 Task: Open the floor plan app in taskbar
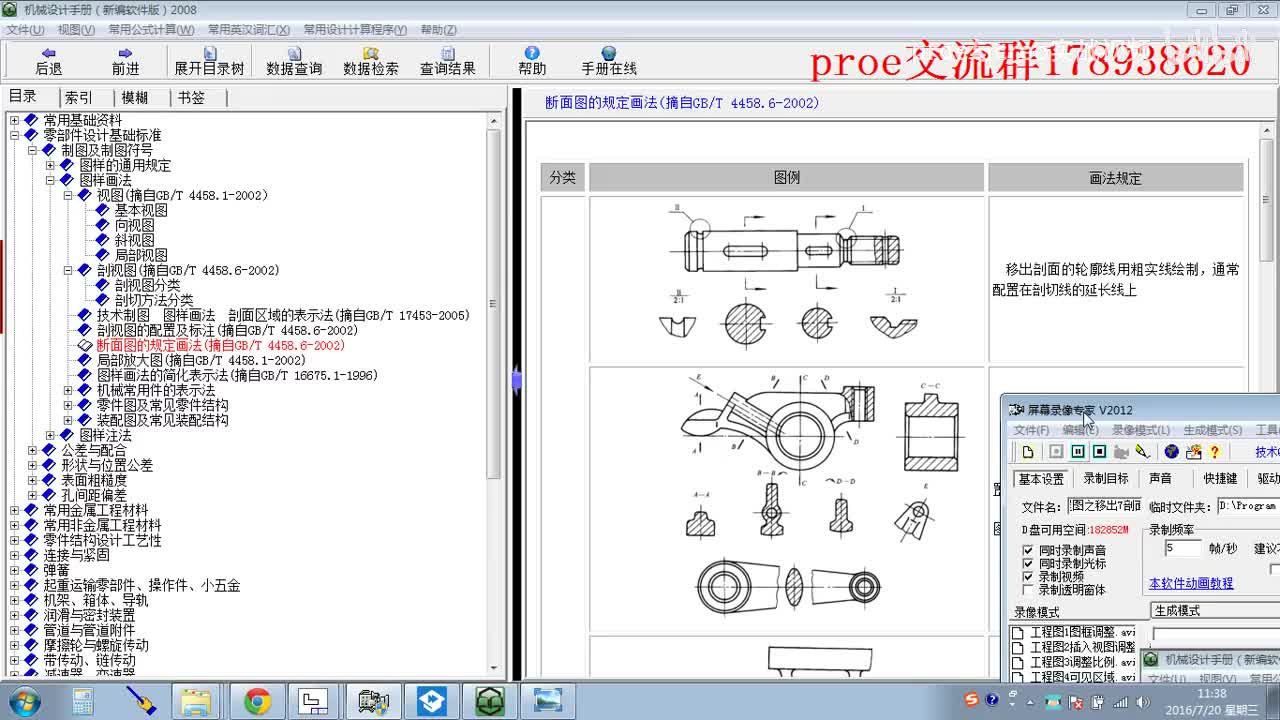(315, 702)
